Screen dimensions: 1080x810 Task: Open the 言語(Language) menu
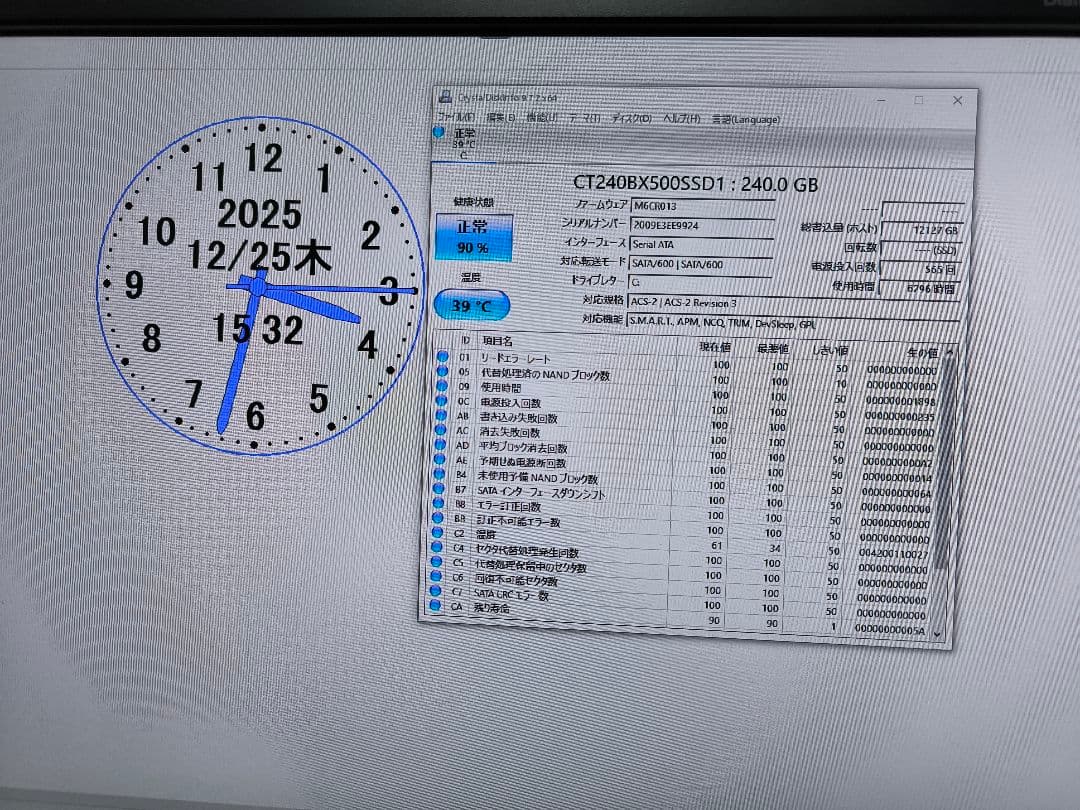pyautogui.click(x=745, y=119)
